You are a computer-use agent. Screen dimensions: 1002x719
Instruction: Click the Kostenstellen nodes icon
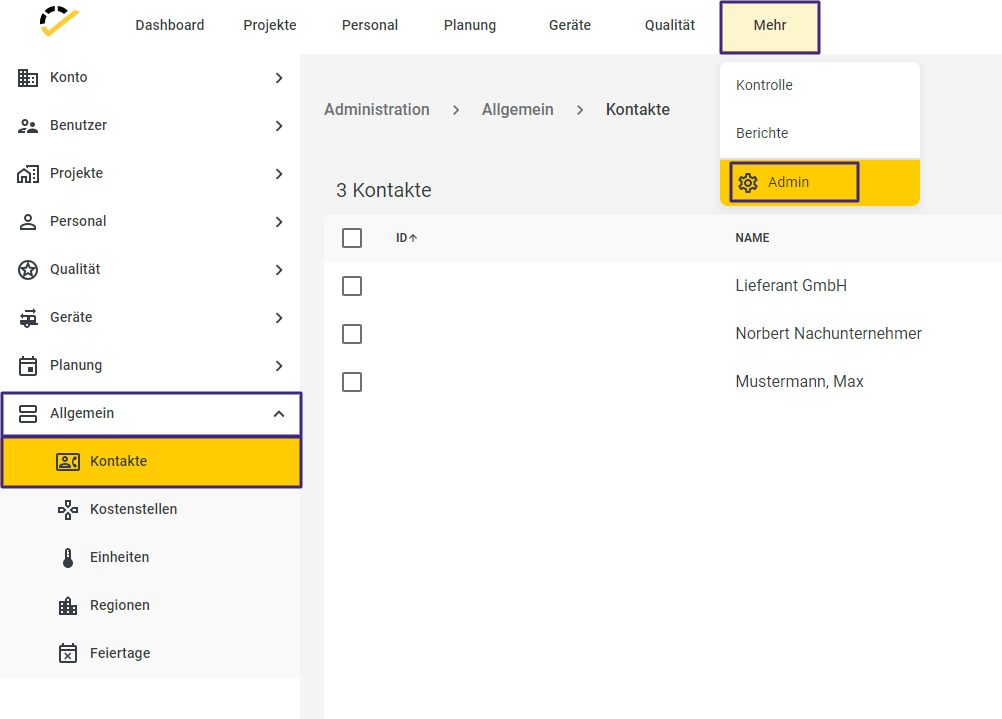(68, 509)
